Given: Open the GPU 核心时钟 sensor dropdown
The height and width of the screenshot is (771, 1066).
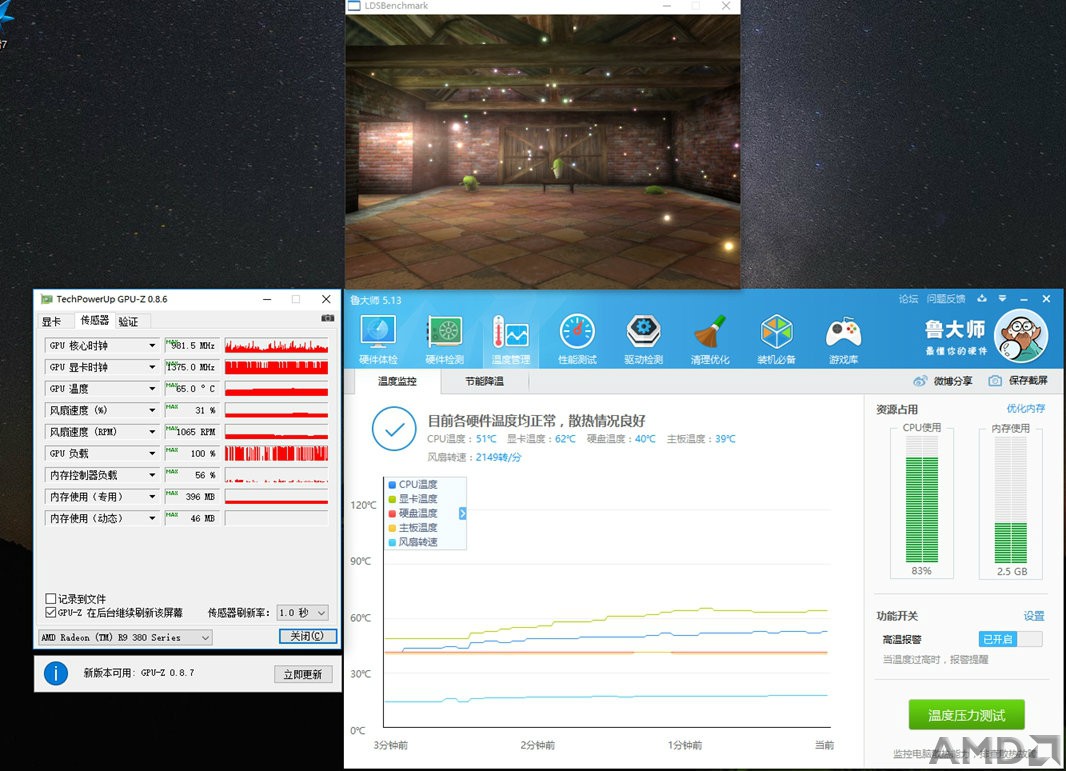Looking at the screenshot, I should pos(152,345).
